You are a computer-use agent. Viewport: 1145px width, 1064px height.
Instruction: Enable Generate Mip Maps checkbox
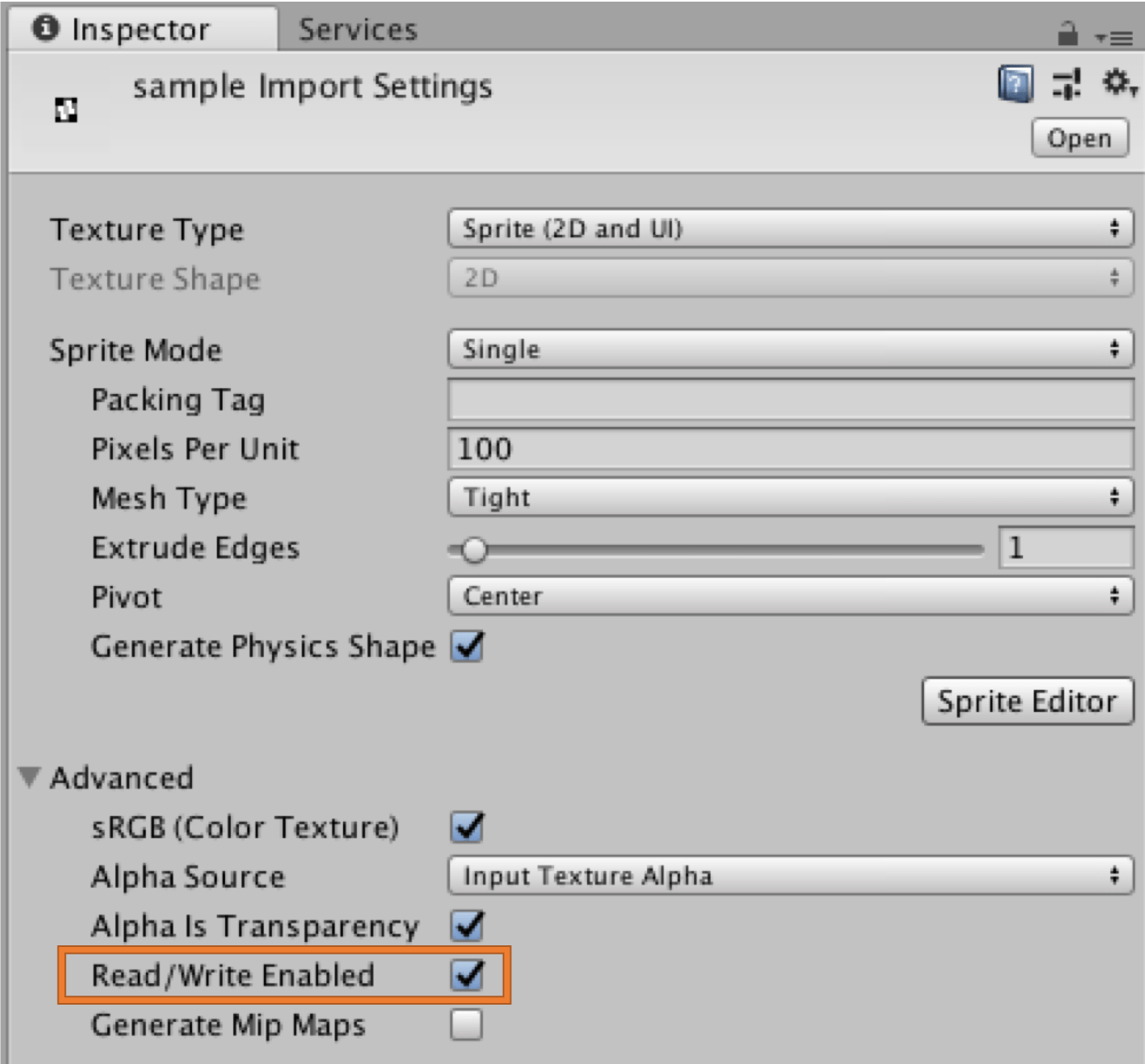[x=467, y=1024]
